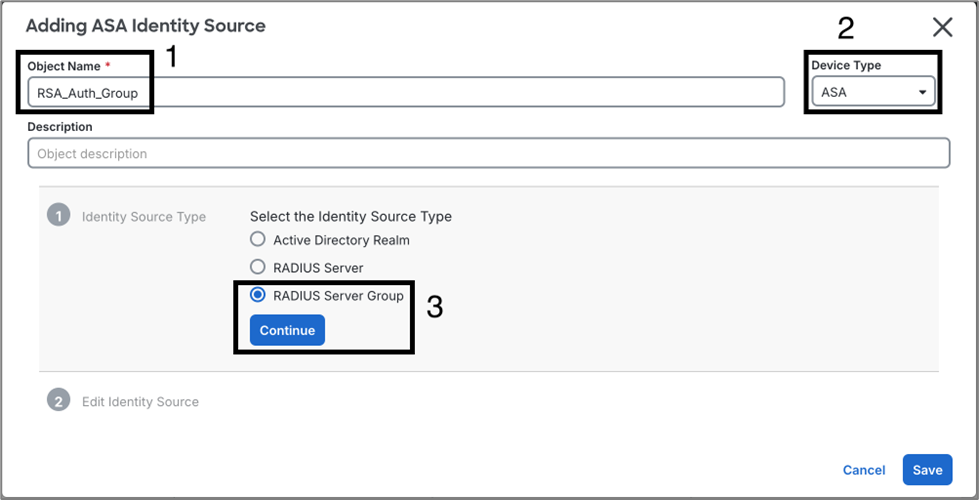Select the Active Directory Realm radio button

[x=258, y=240]
